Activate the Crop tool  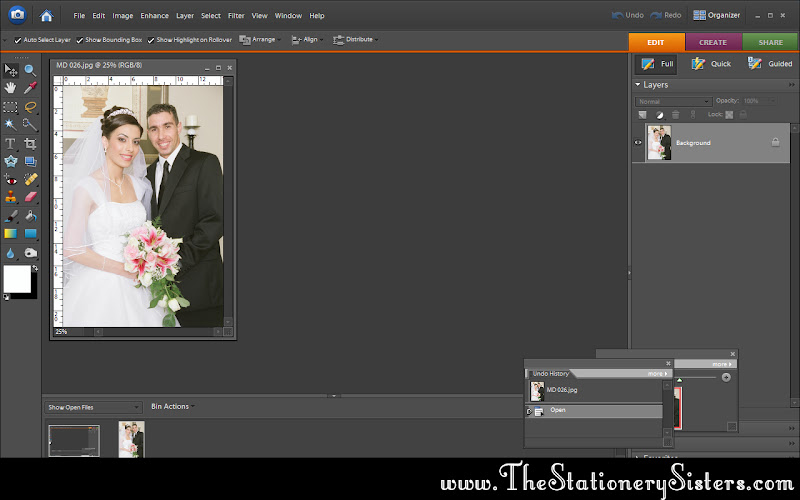click(x=30, y=143)
